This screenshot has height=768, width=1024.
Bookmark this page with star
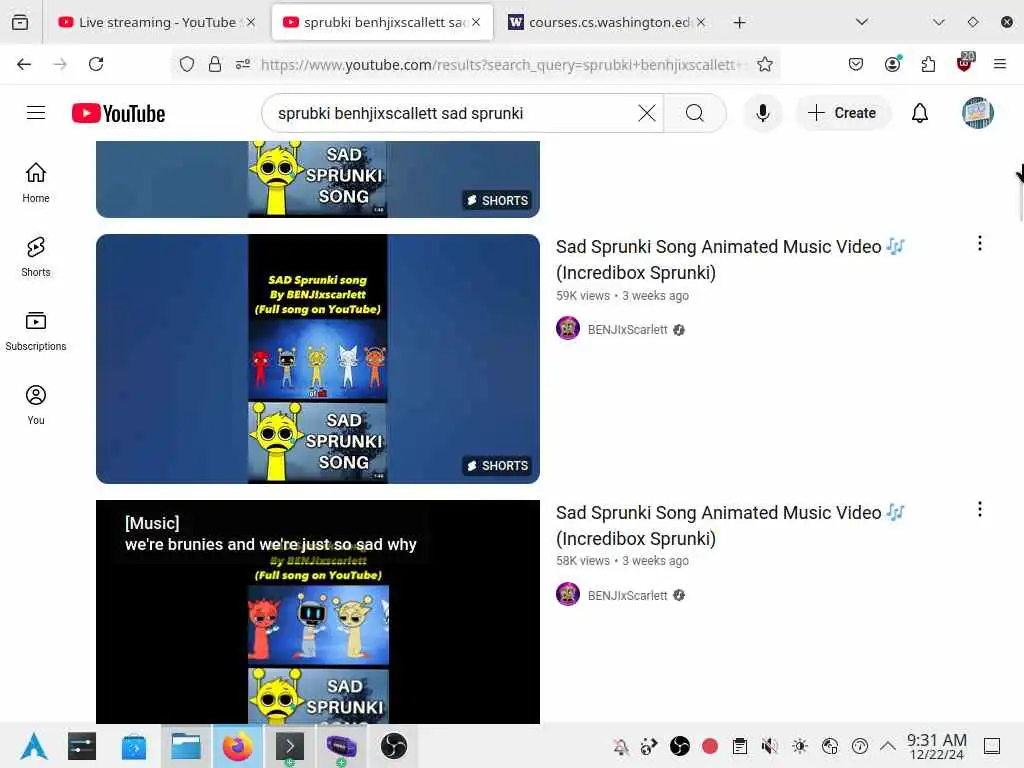coord(765,64)
